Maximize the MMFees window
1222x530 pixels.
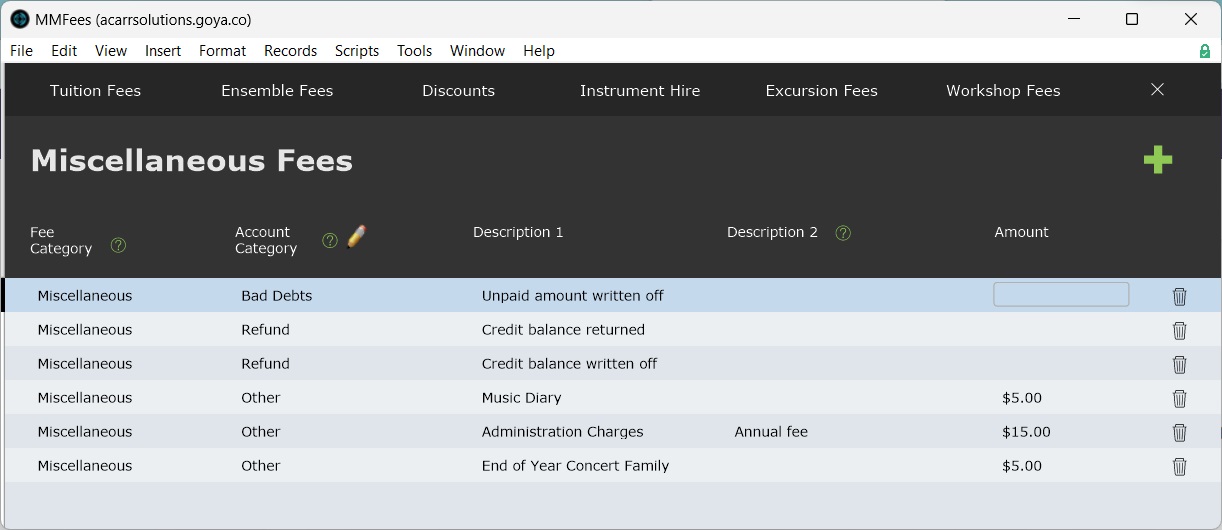[1132, 19]
